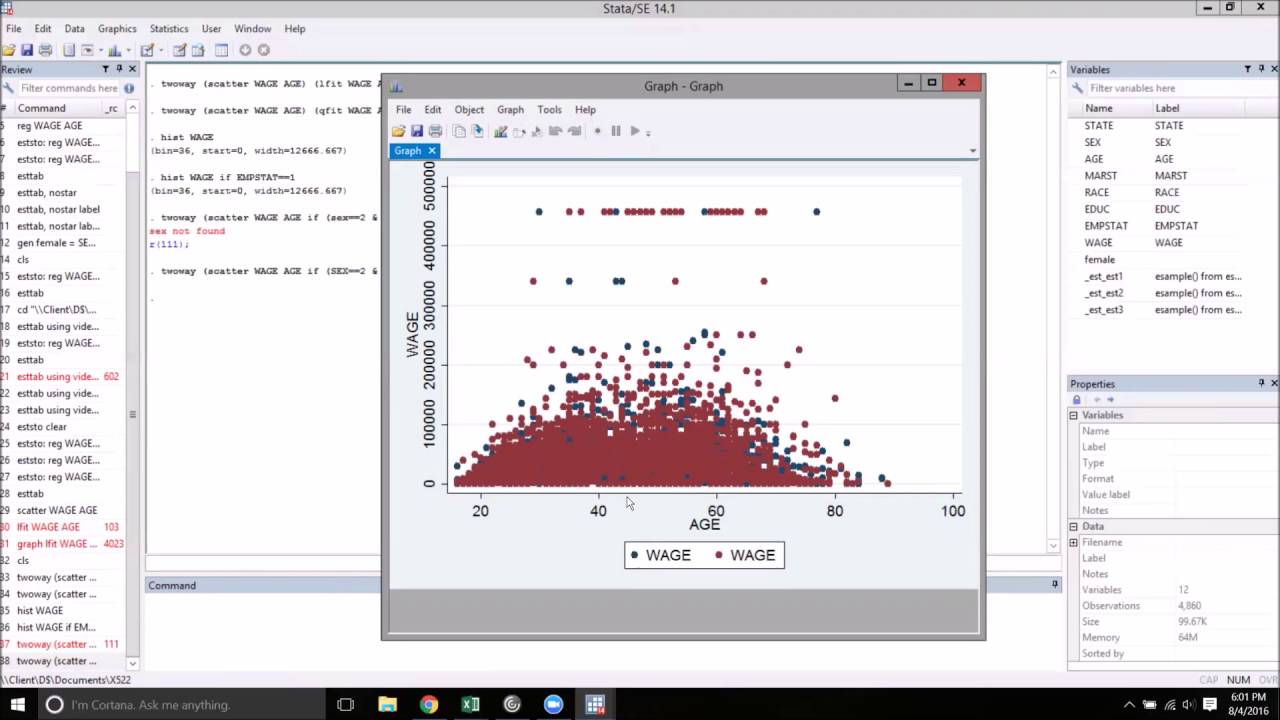The height and width of the screenshot is (720, 1280).
Task: Click the Break (stop) icon in main toolbar
Action: coord(263,50)
